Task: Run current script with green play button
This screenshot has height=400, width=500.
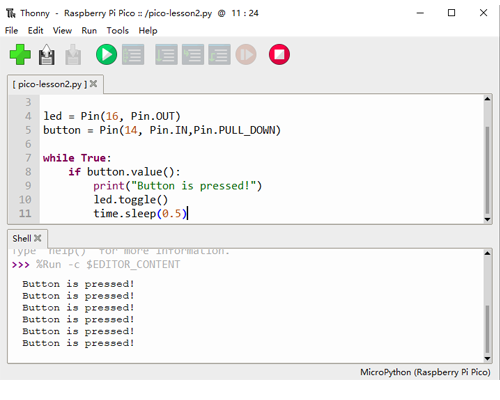Action: [x=106, y=54]
